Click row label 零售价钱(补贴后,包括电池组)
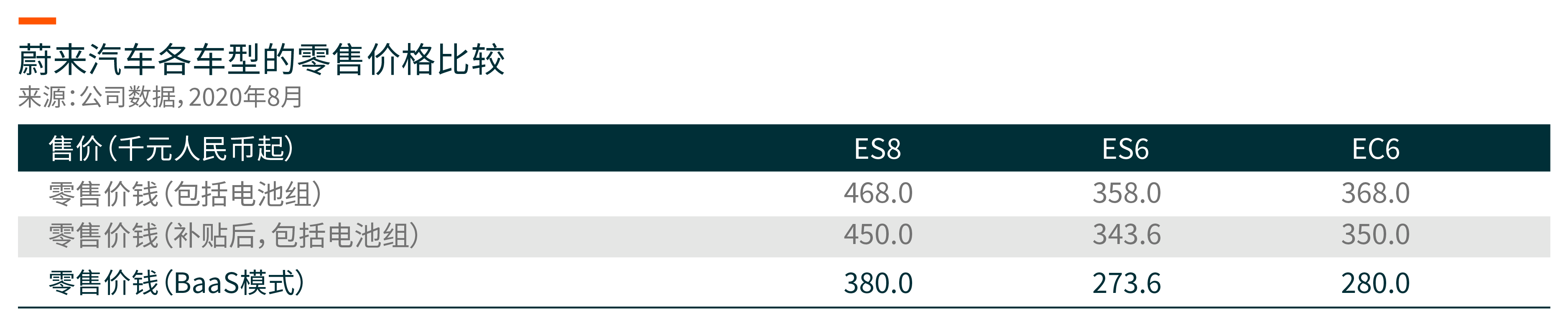 pos(234,235)
